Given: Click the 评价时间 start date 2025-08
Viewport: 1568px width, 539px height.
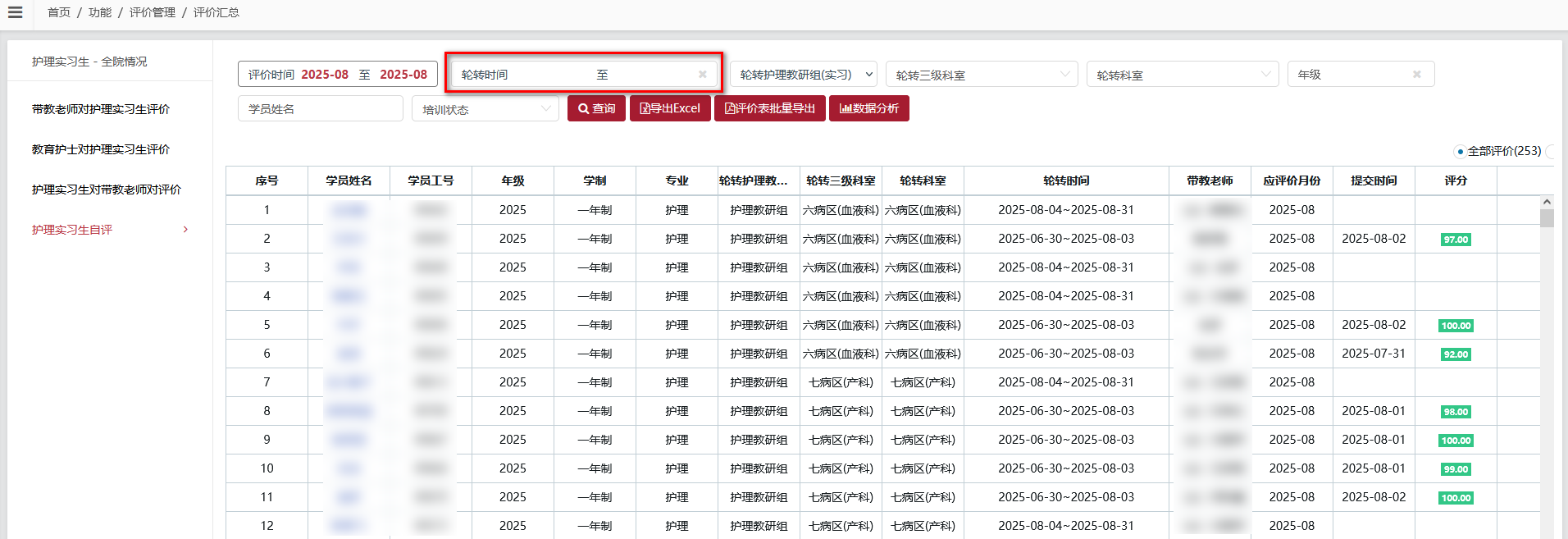Looking at the screenshot, I should [x=325, y=75].
